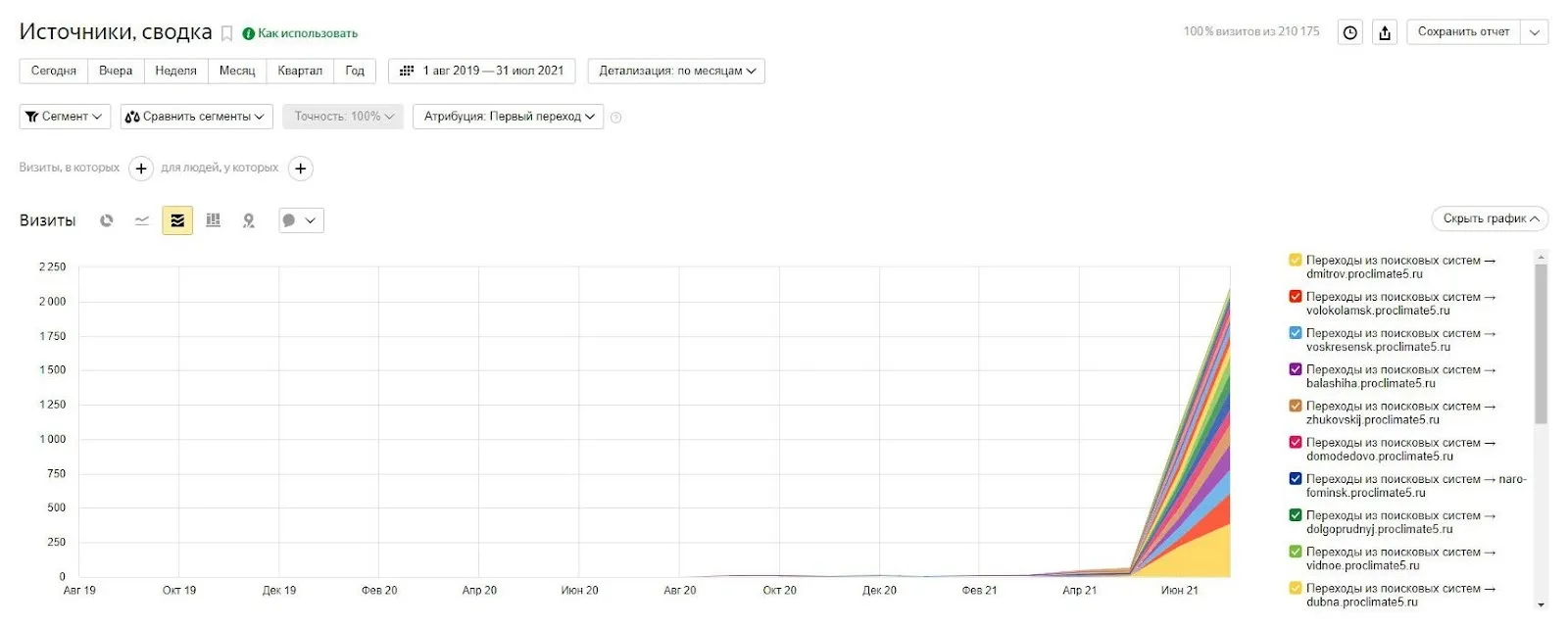
Task: Click the legend list scrollbar
Action: 1541,343
